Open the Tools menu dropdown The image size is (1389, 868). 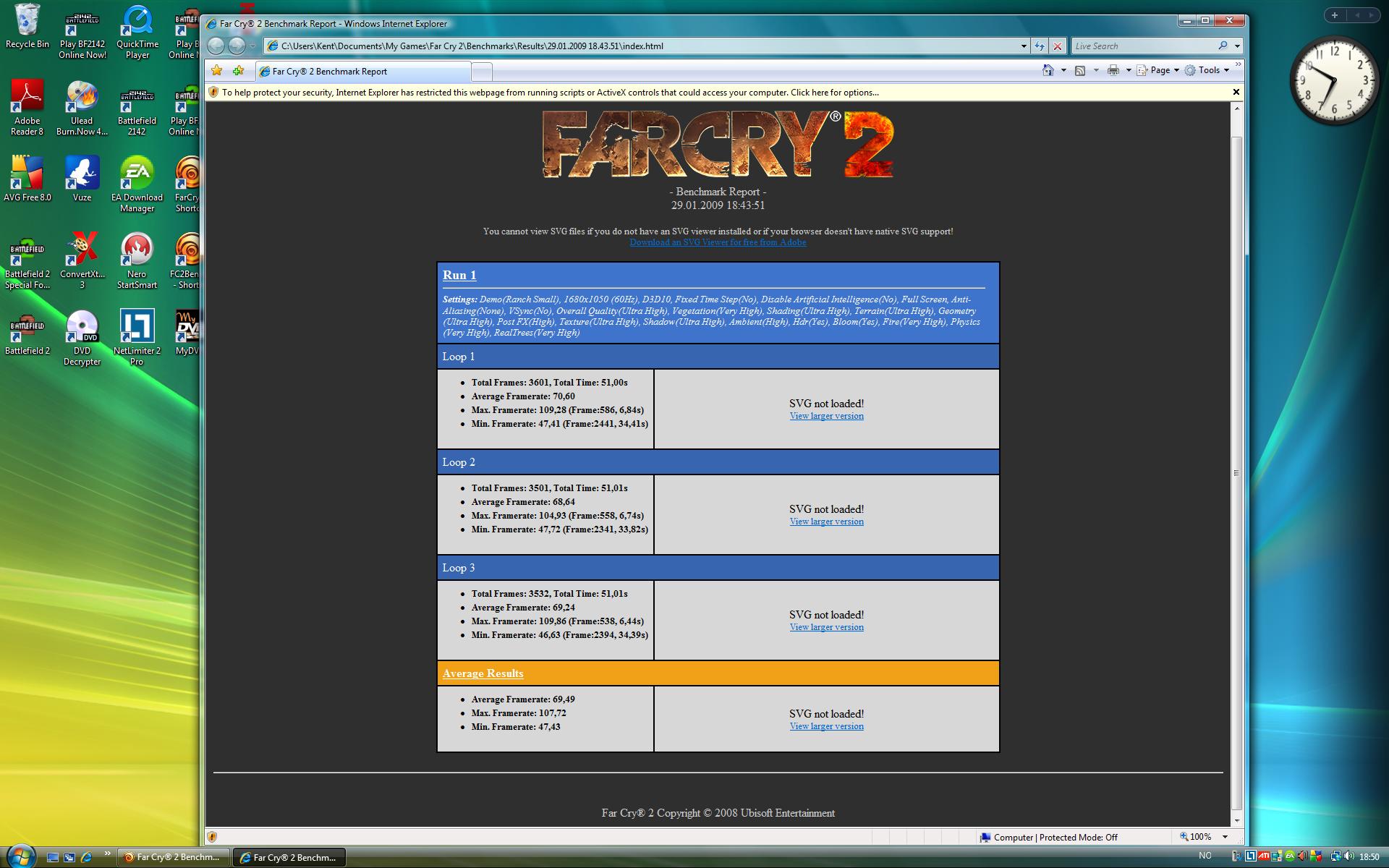(x=1207, y=70)
